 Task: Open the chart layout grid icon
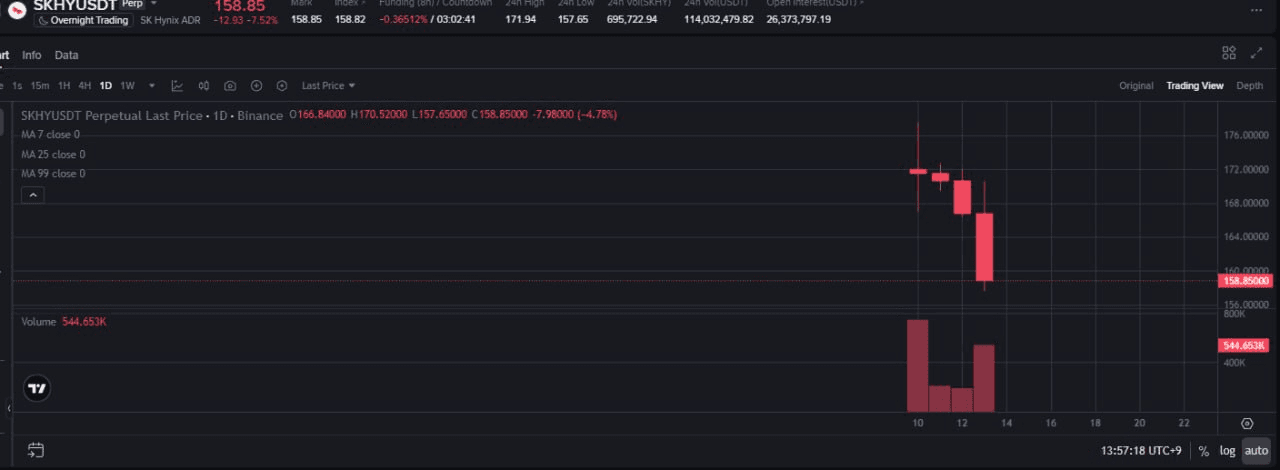(x=1229, y=53)
